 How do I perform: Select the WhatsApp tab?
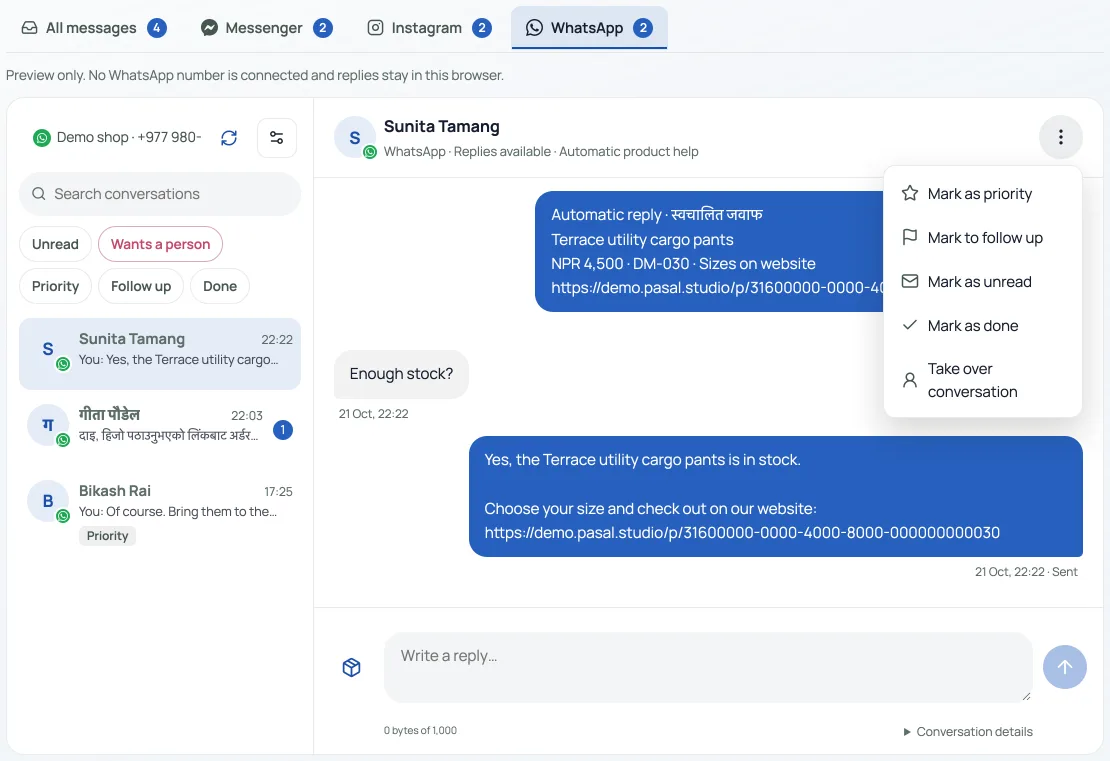[589, 28]
